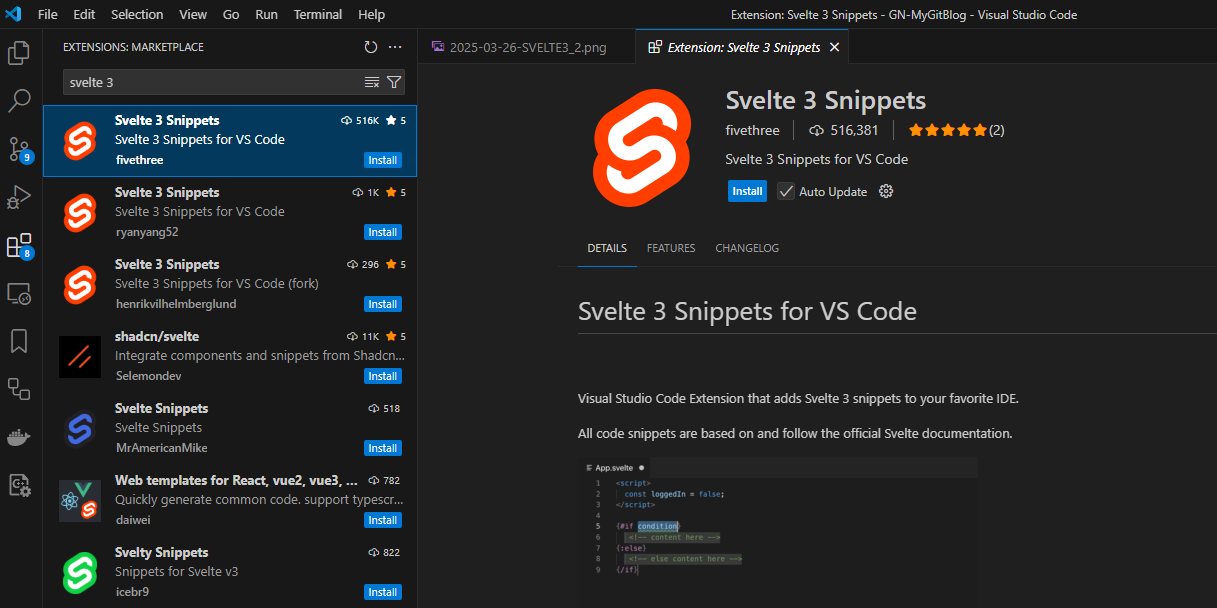Screen dimensions: 1217x608
Task: Switch to the 2025-03-26-SVELTE3_2.png tab
Action: [527, 47]
